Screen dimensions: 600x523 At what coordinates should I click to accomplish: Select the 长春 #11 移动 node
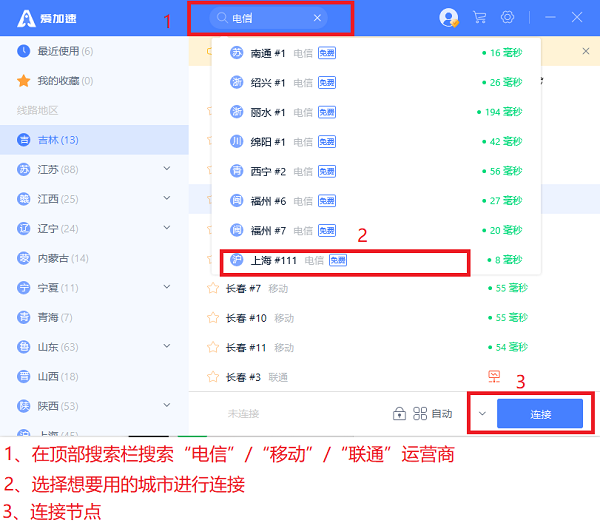[394, 347]
